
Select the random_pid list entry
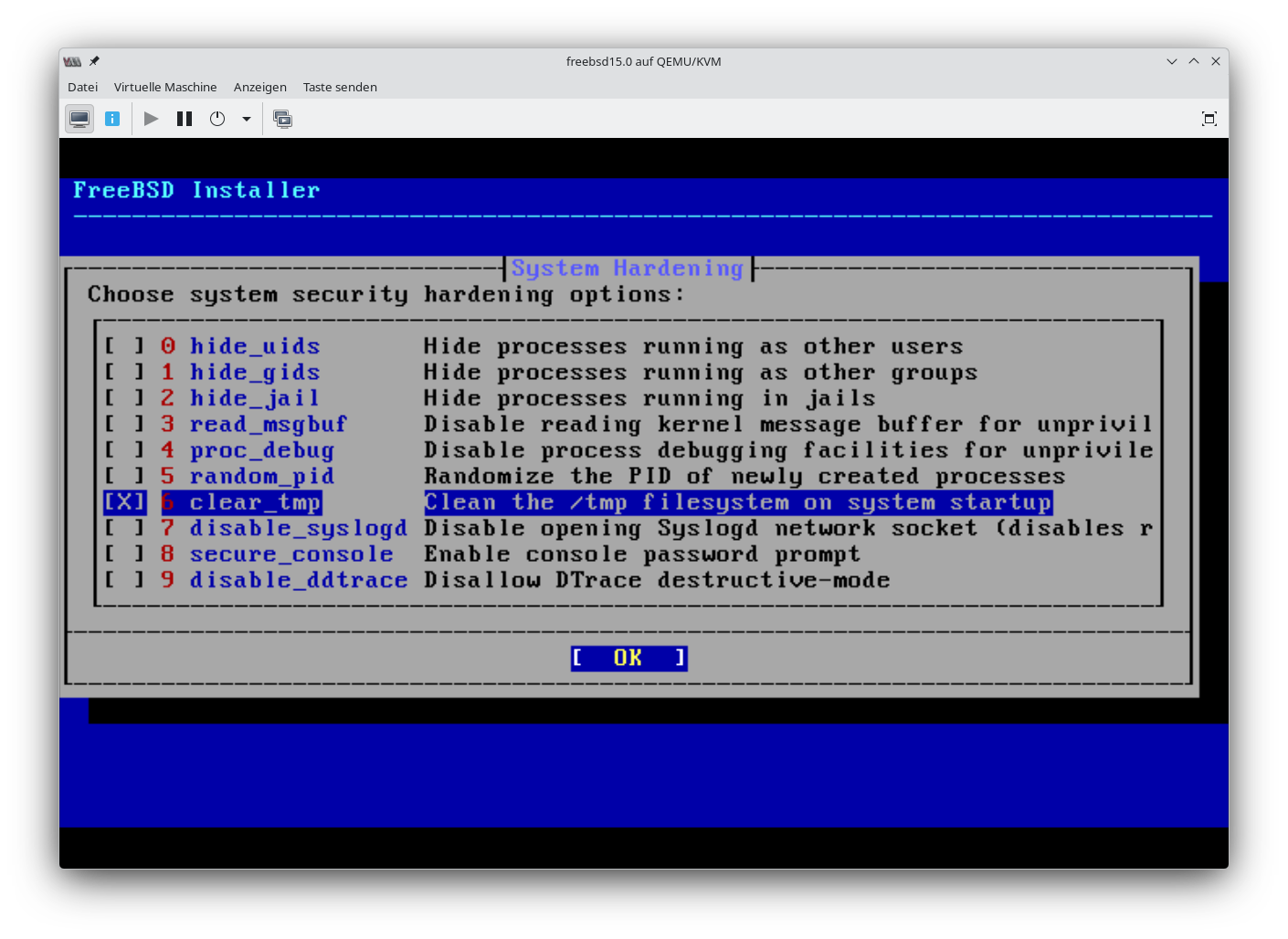(x=261, y=477)
